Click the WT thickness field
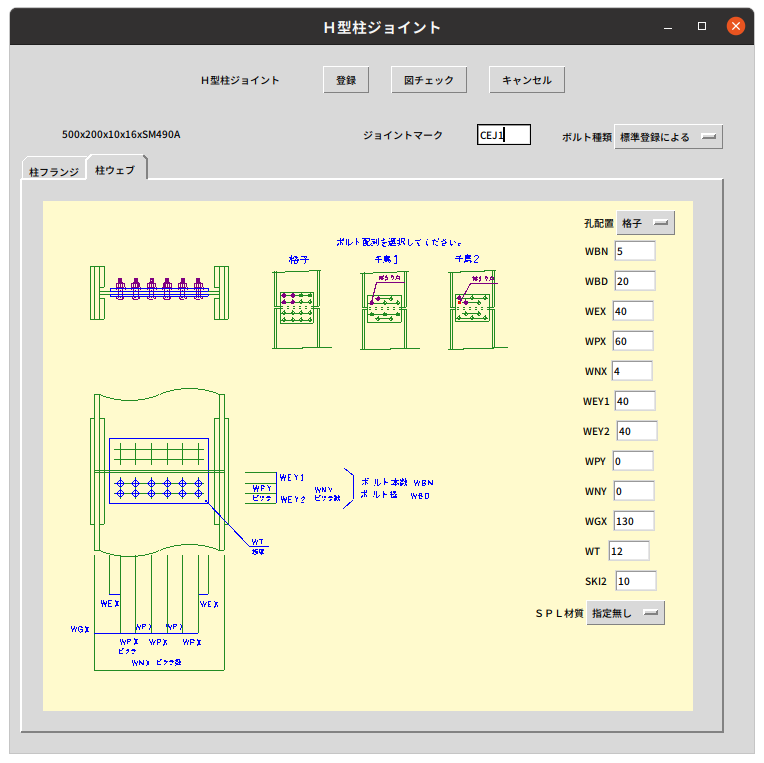 pyautogui.click(x=629, y=551)
